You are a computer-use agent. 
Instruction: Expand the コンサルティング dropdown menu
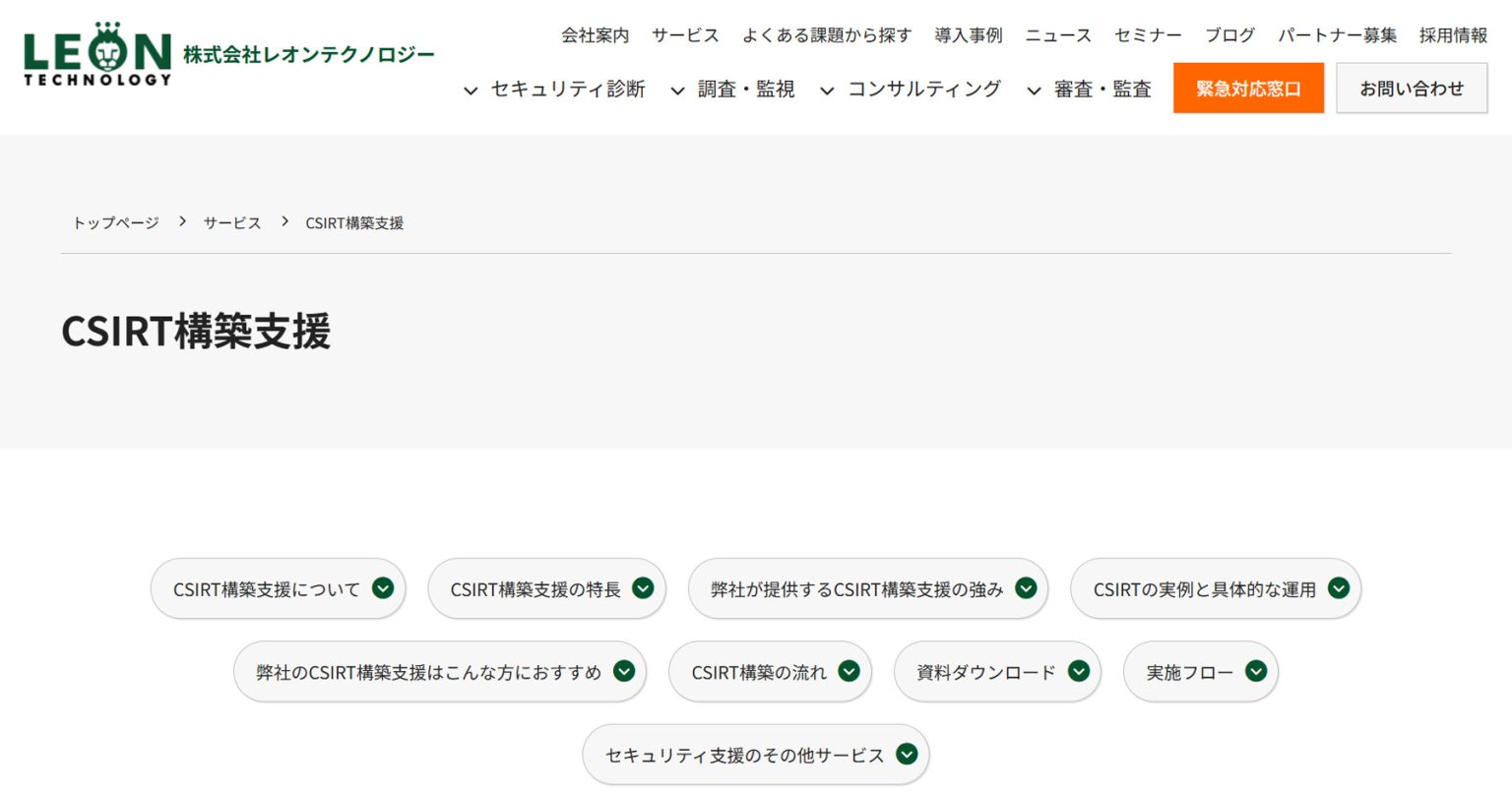pyautogui.click(x=924, y=89)
